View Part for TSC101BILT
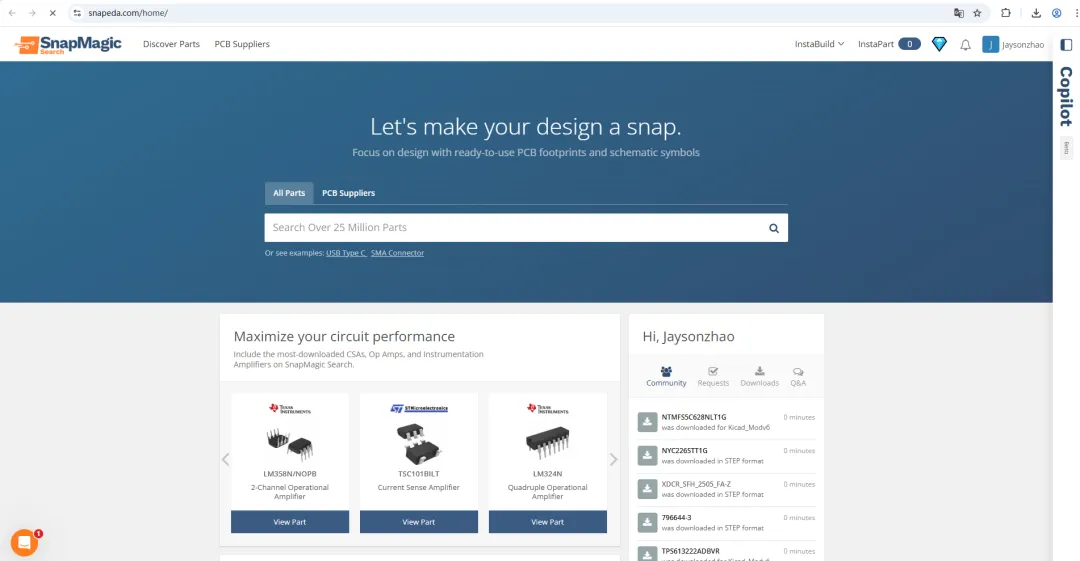Viewport: 1080px width, 561px height. point(419,522)
